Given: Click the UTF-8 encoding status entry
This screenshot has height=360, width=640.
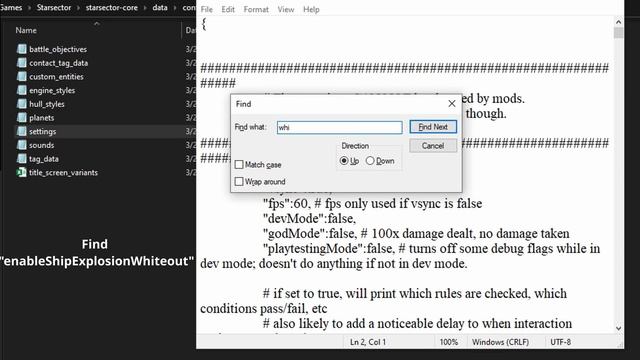Looking at the screenshot, I should (560, 342).
